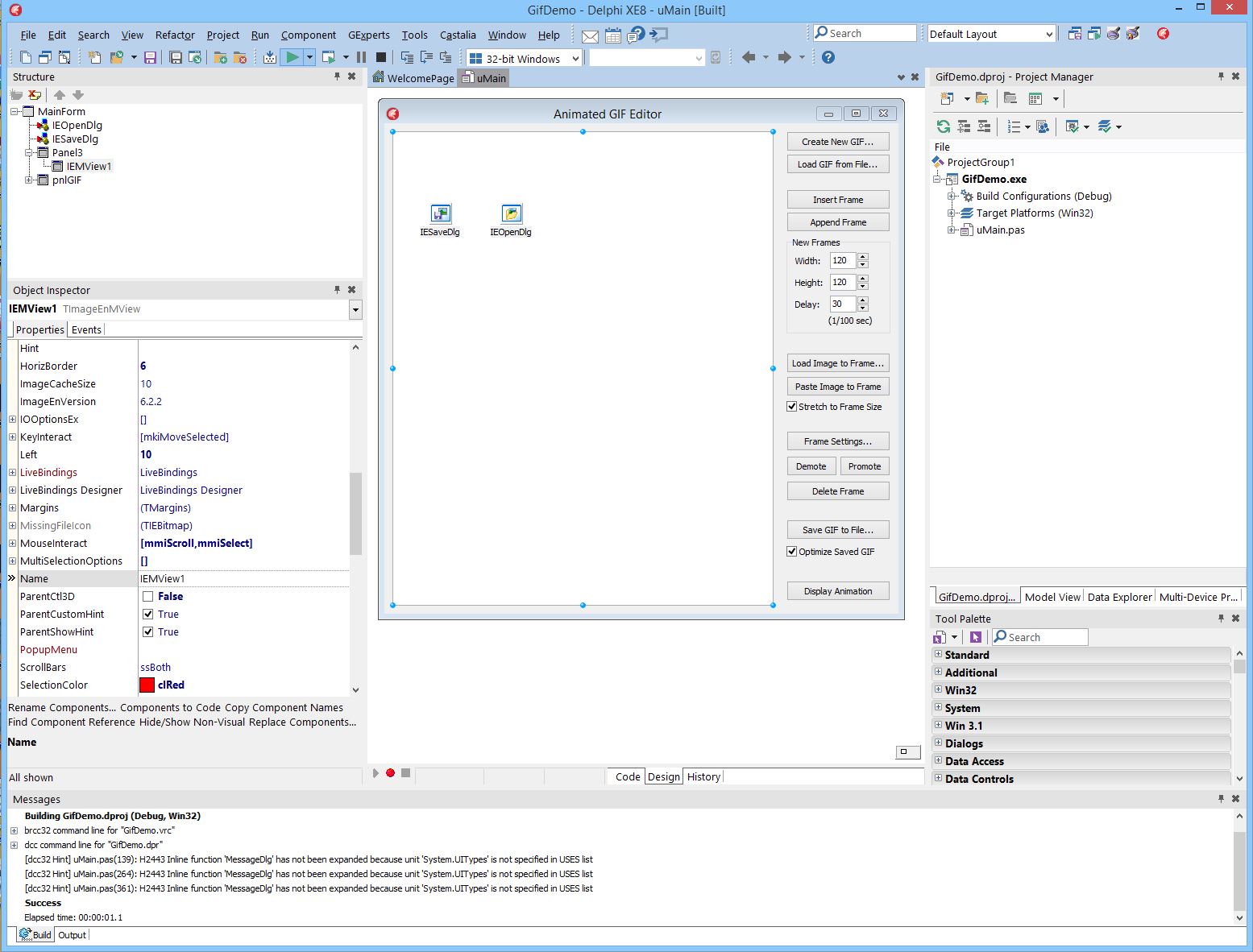1253x952 pixels.
Task: Click the Stop program black square icon
Action: (x=381, y=57)
